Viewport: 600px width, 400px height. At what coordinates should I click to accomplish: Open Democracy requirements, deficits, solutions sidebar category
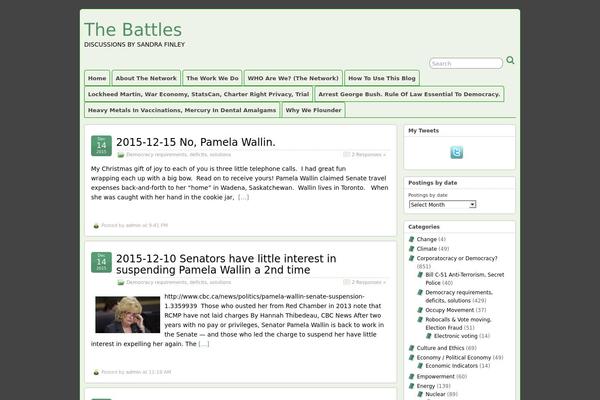459,296
